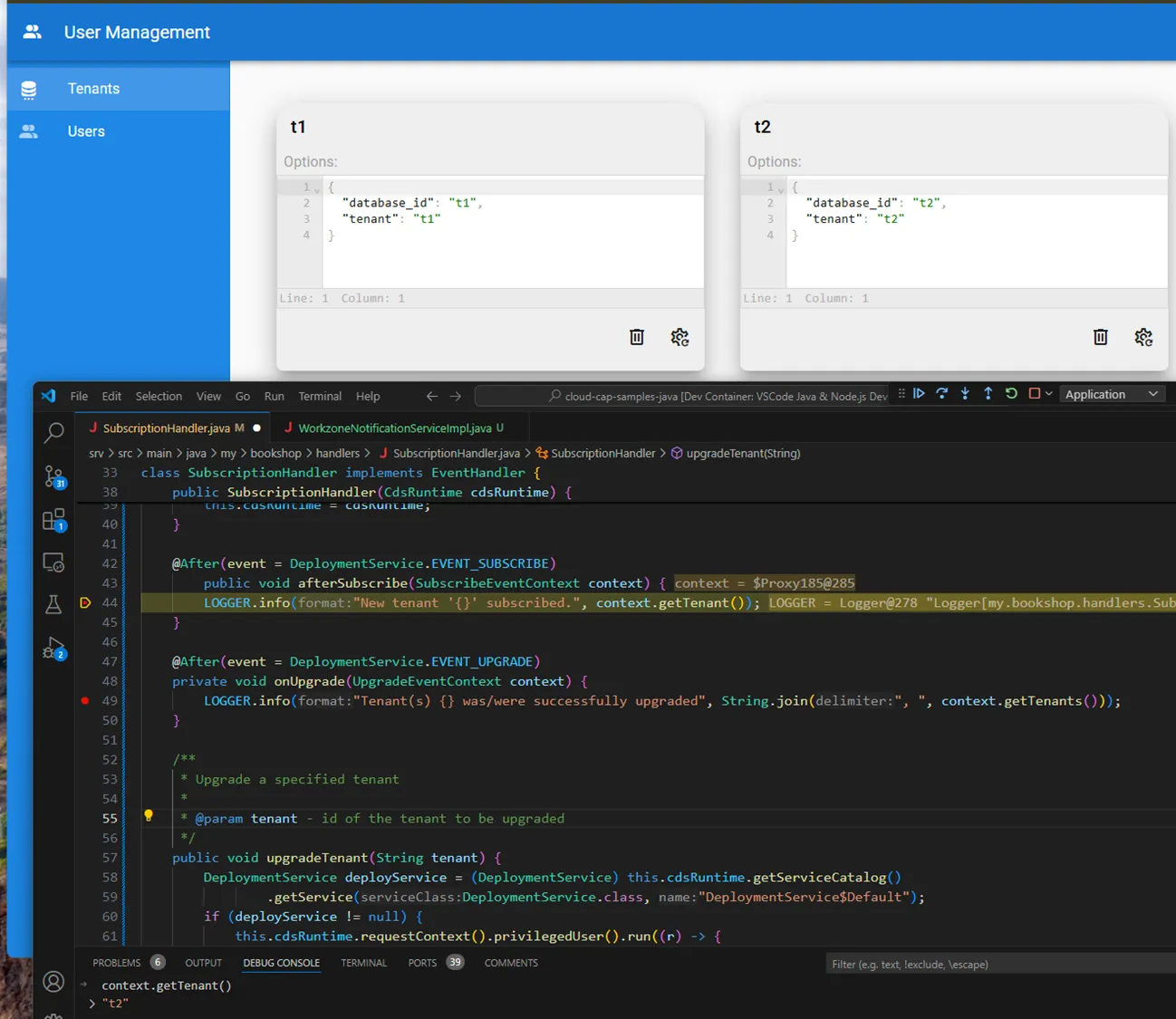Image resolution: width=1176 pixels, height=1019 pixels.
Task: Expand the "t2" debug console result
Action: click(92, 1004)
